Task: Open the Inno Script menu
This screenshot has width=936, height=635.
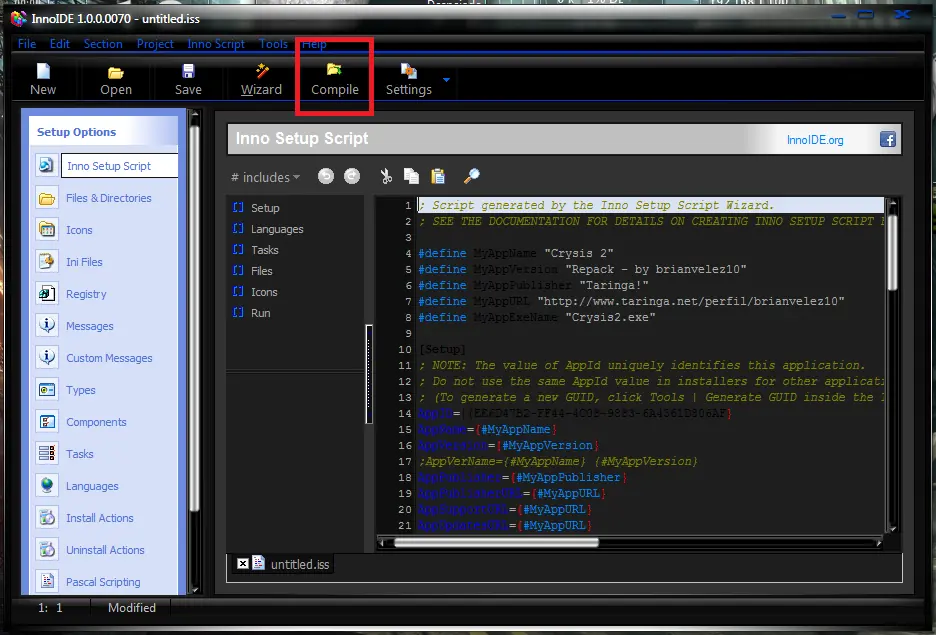Action: coord(216,44)
